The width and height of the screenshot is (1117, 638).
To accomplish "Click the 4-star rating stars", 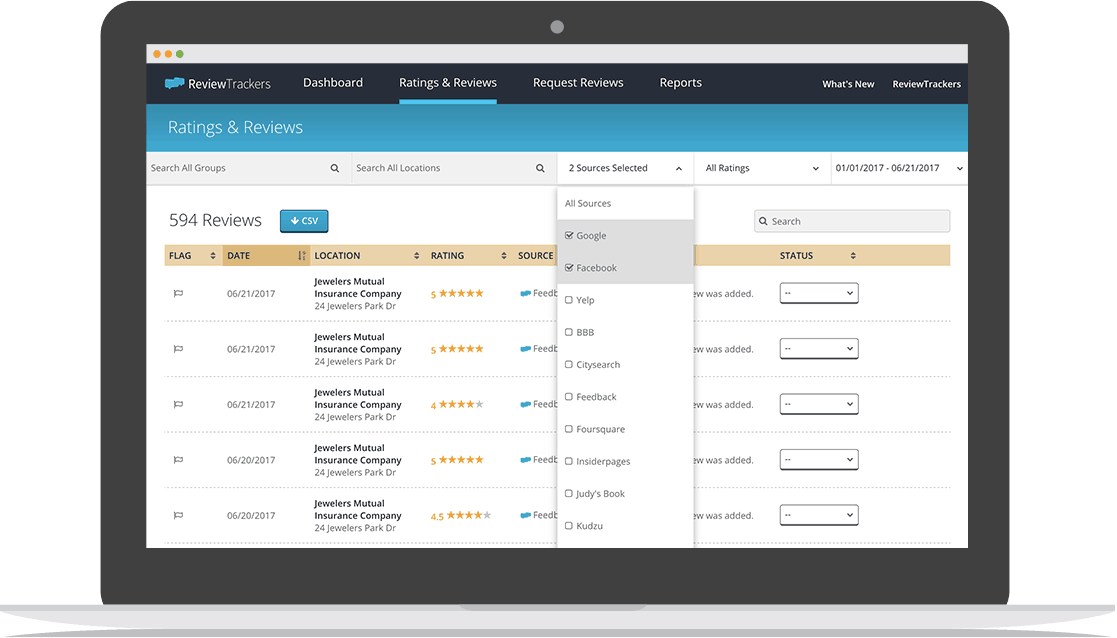I will [461, 404].
